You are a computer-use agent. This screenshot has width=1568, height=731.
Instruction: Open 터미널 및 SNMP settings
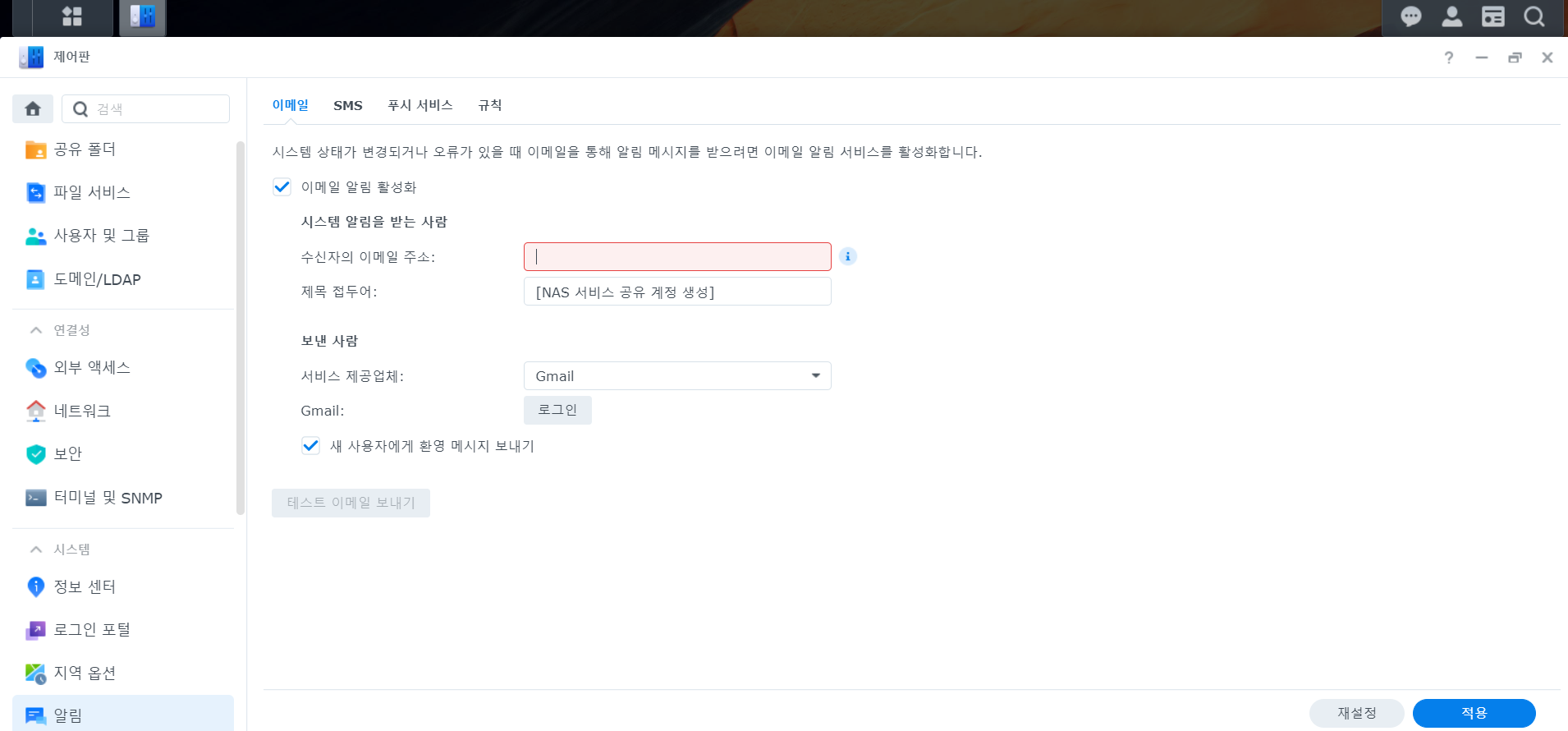(123, 498)
